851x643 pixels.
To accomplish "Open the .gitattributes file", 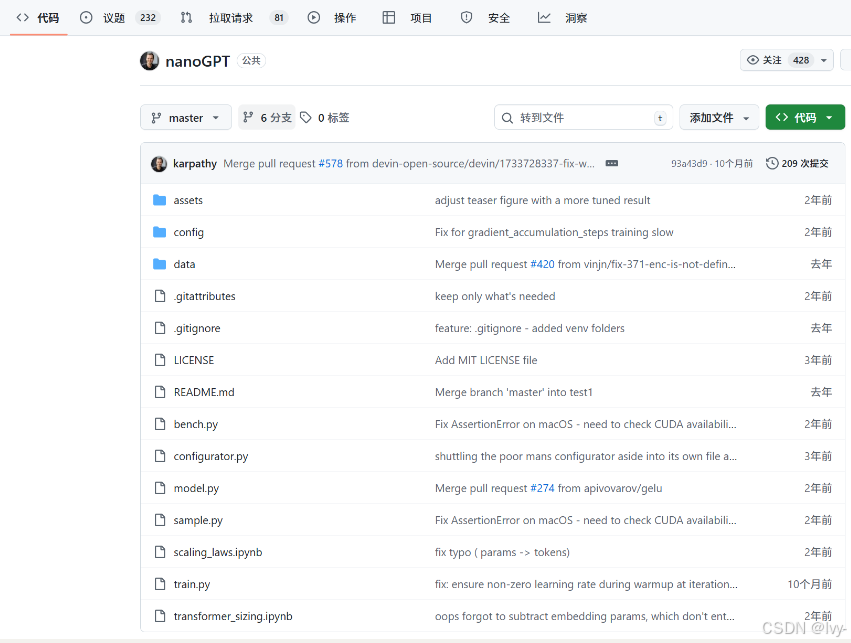I will pyautogui.click(x=205, y=296).
